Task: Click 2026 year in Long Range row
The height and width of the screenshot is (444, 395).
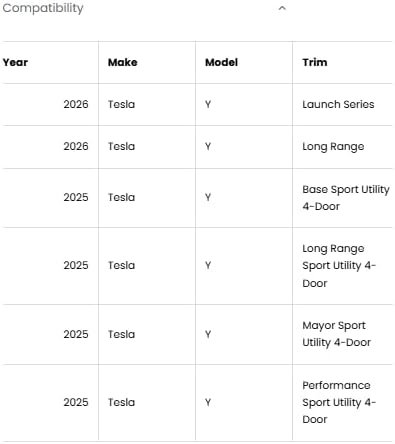Action: 76,146
